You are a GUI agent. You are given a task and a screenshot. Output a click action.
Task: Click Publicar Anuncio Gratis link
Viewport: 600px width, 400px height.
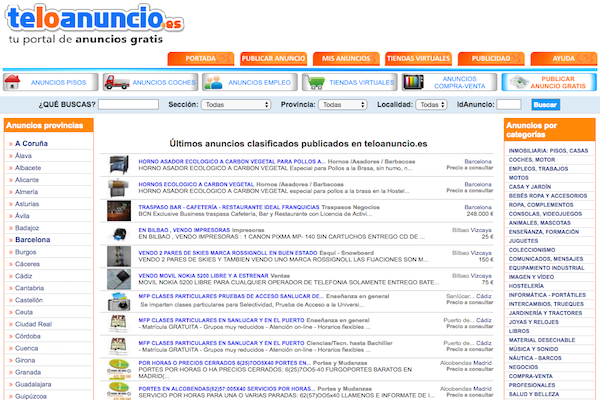pos(558,82)
